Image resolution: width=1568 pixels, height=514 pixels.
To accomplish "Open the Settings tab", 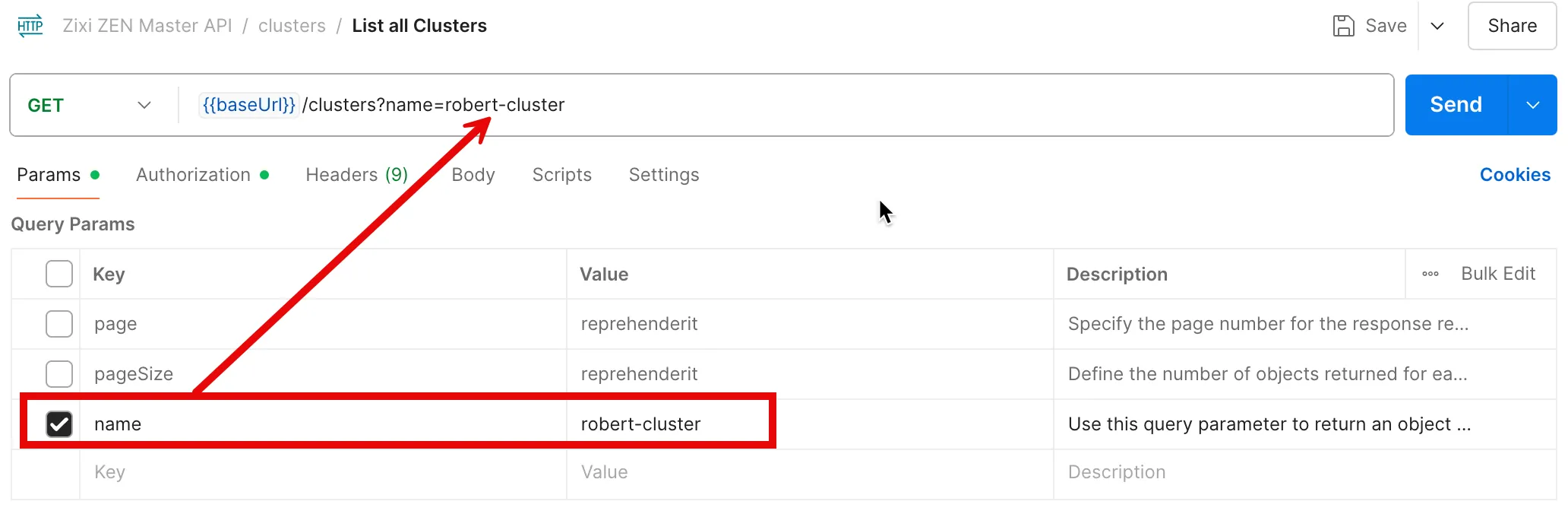I will click(664, 175).
